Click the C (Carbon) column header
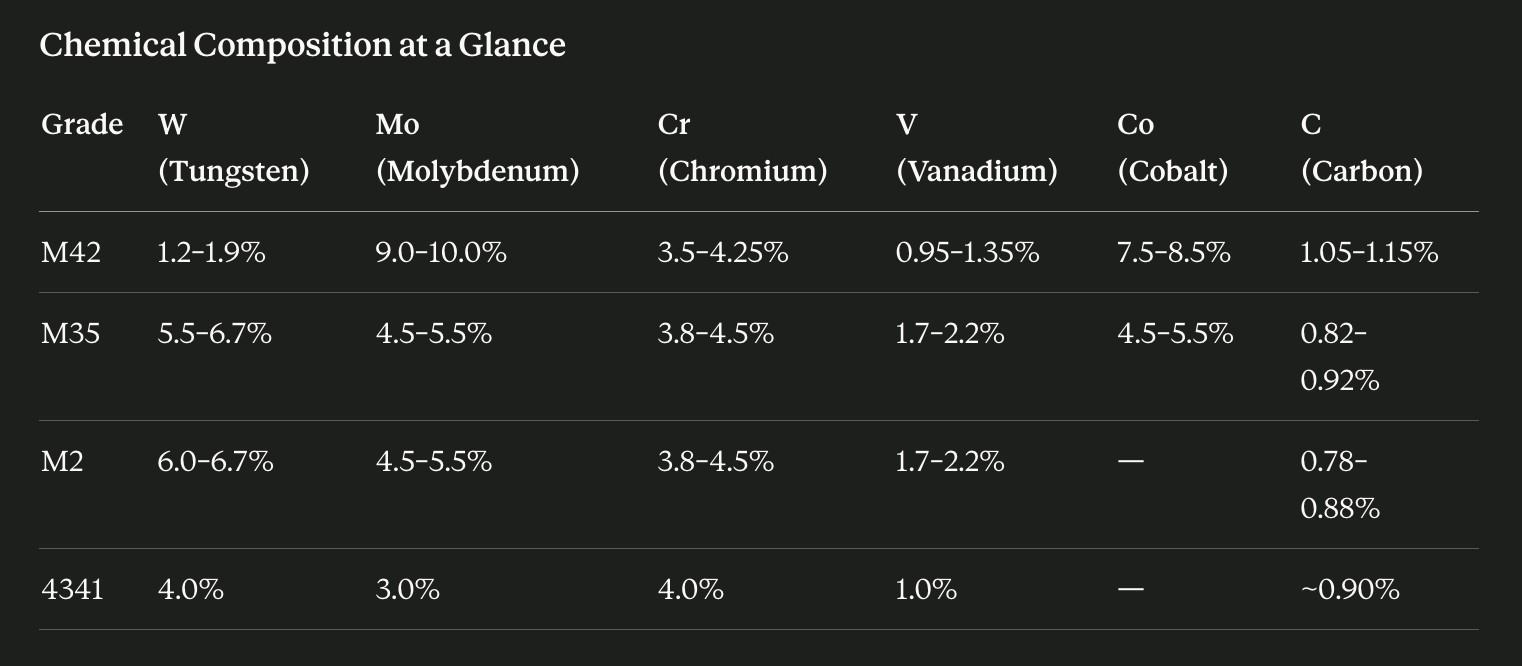Image resolution: width=1522 pixels, height=666 pixels. (x=1361, y=148)
